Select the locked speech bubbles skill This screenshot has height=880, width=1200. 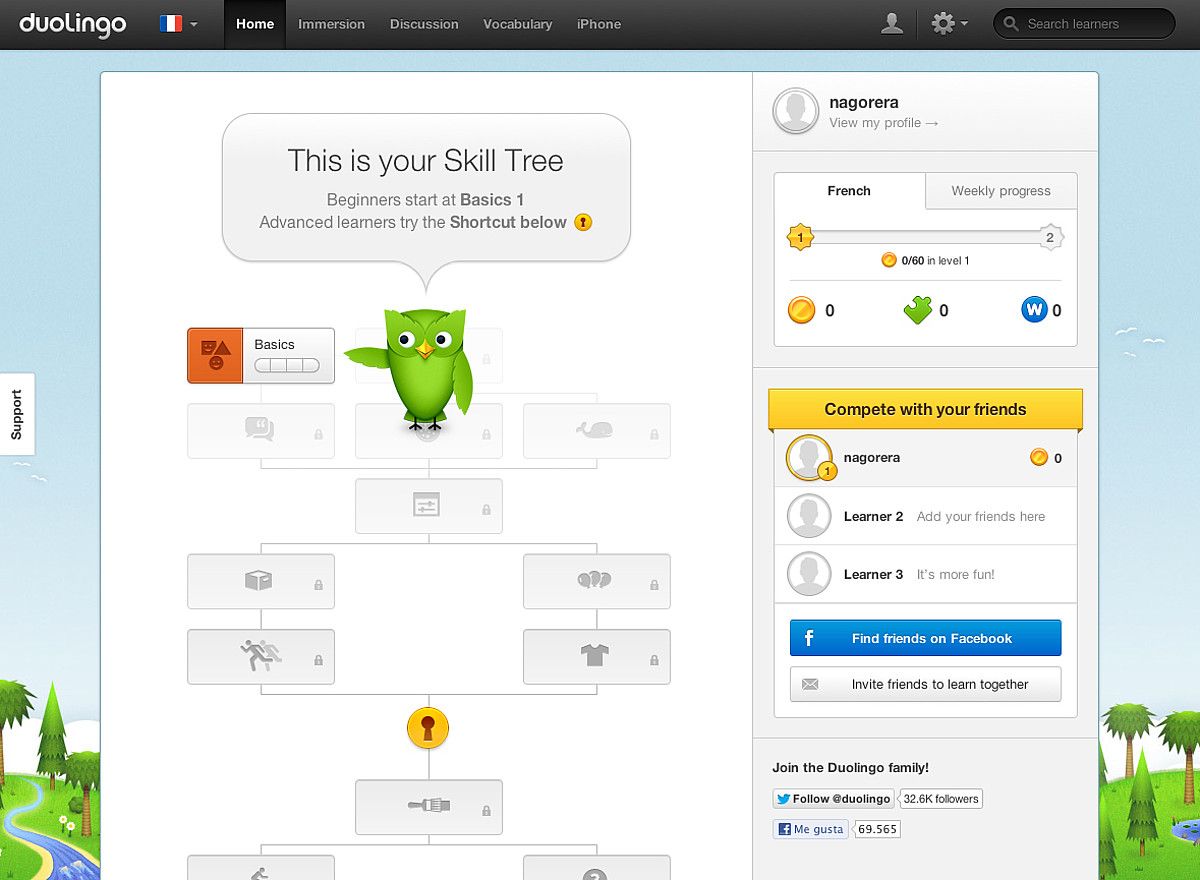click(261, 431)
